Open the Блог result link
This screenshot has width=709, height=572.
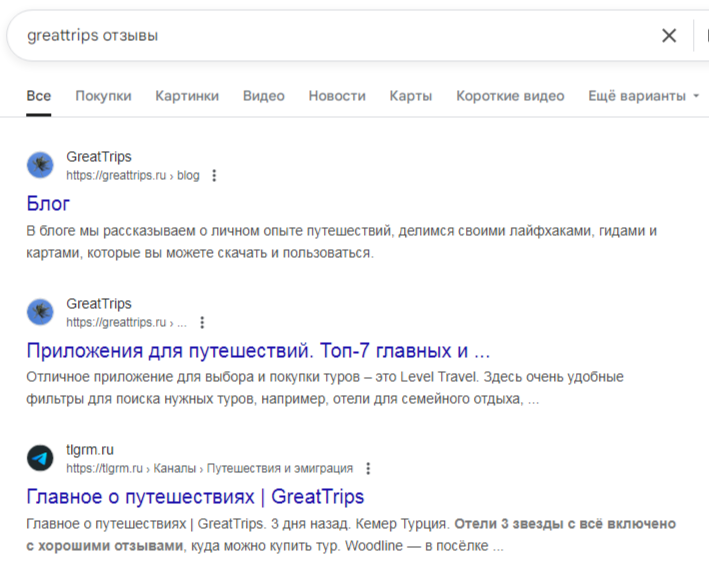coord(48,204)
